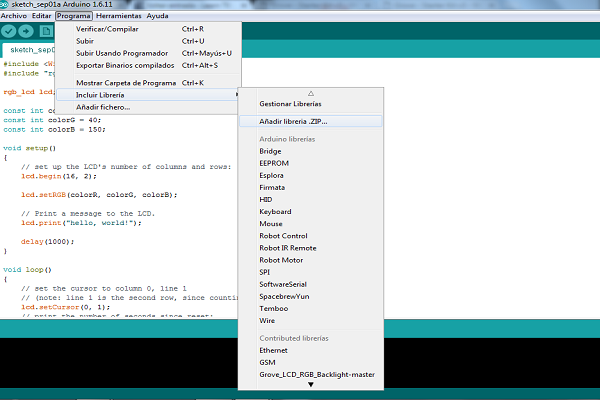Choose Añadir fichero... entry
The image size is (600, 400).
click(x=148, y=107)
